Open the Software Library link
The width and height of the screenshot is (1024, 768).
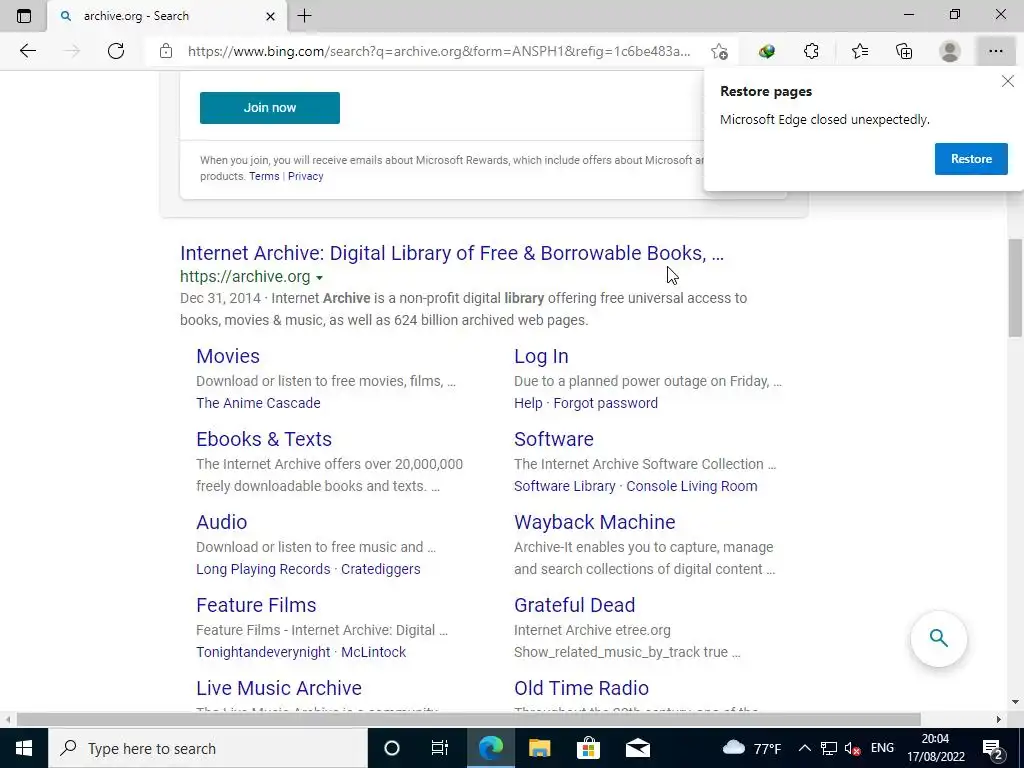565,486
